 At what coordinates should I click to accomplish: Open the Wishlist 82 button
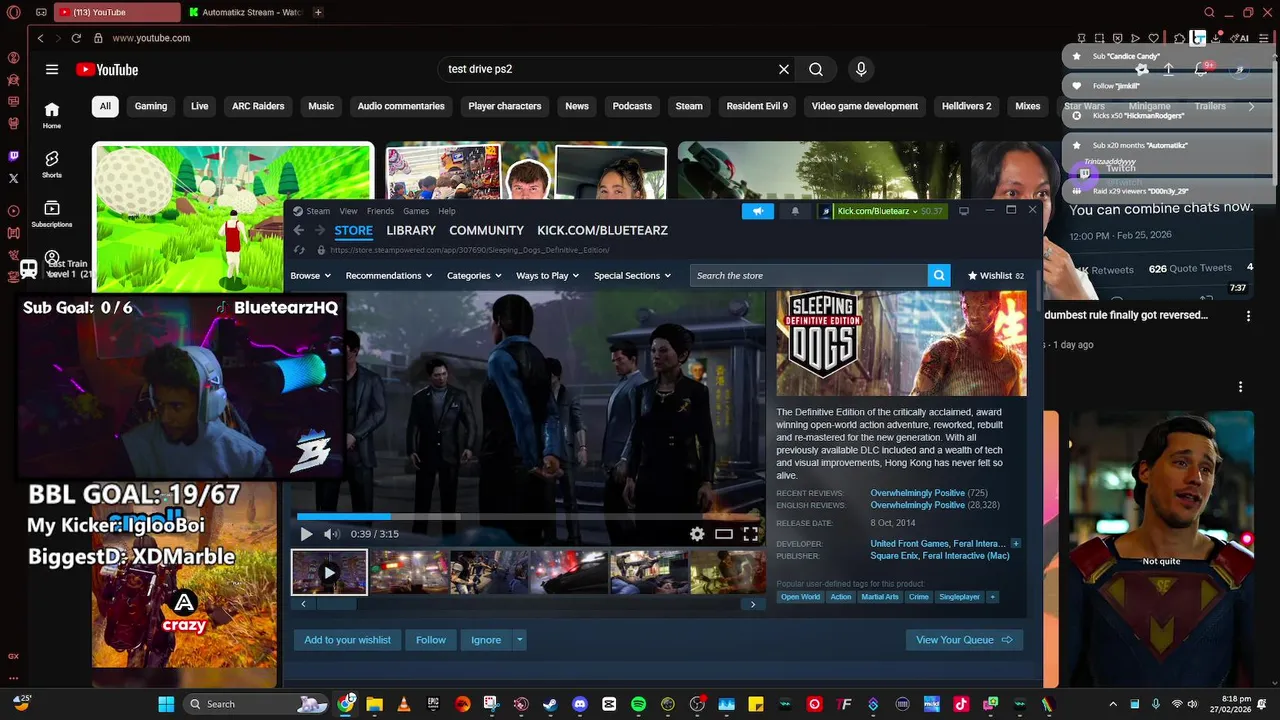995,275
